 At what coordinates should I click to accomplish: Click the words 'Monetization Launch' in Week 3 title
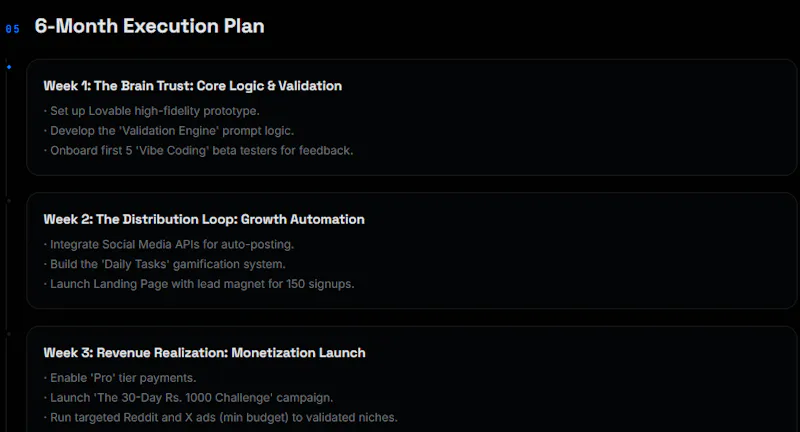[x=298, y=353]
